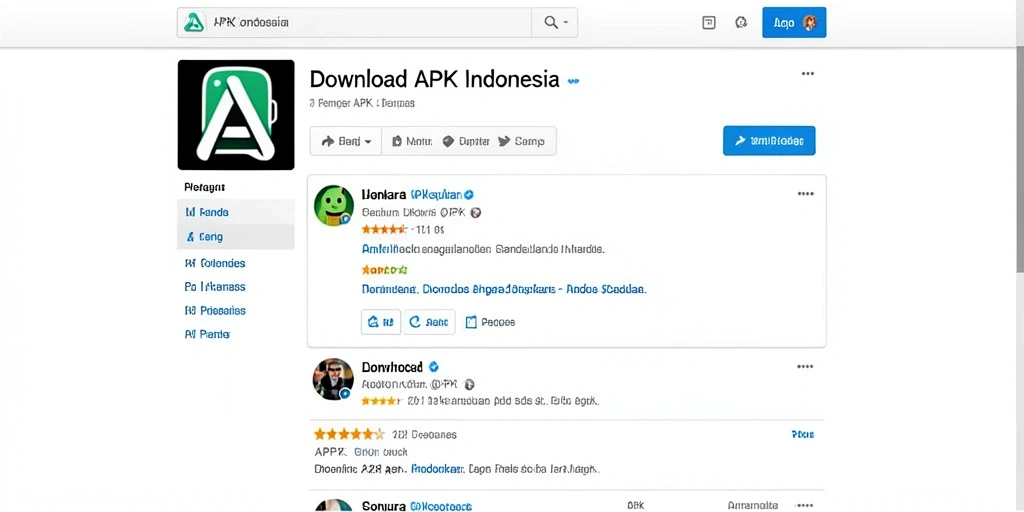Viewport: 1024px width, 512px height.
Task: Open the 'Fotiondes' sidebar item
Action: tap(216, 263)
